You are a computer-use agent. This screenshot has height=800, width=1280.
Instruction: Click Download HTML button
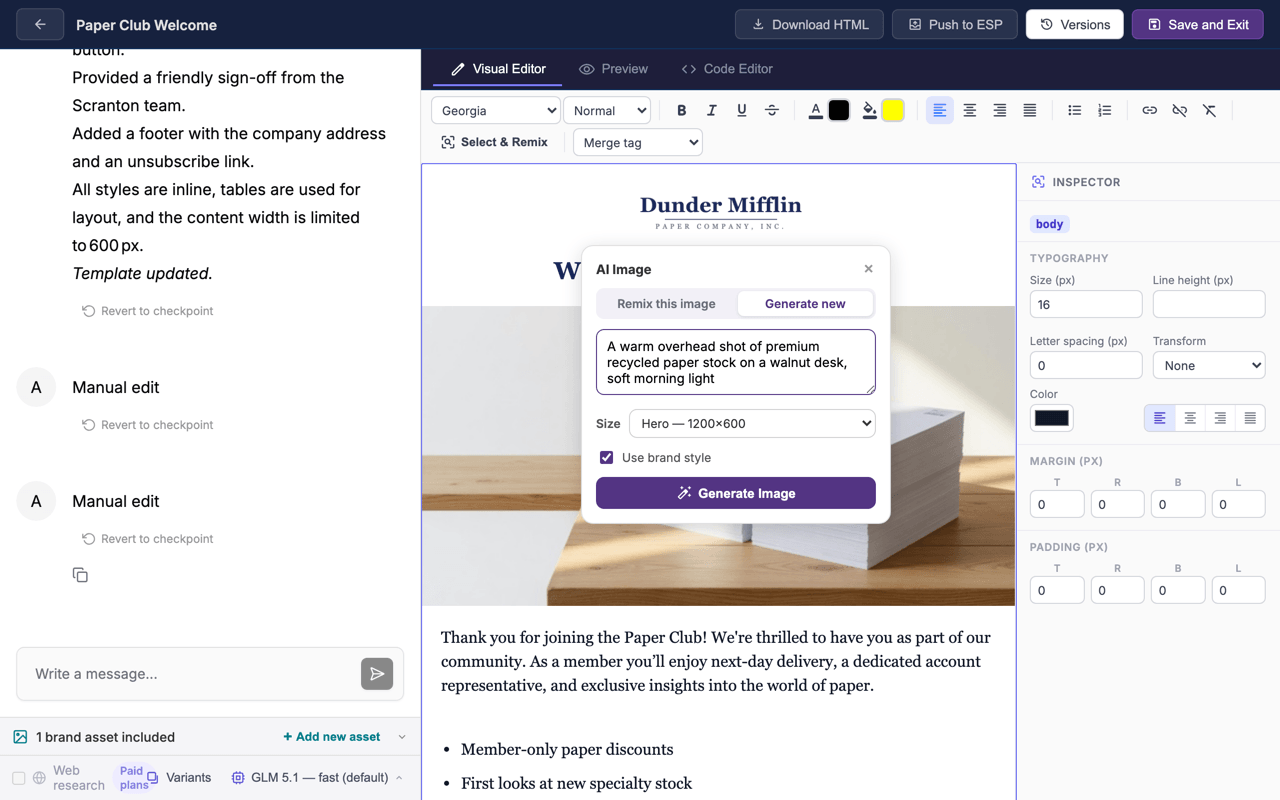tap(810, 25)
